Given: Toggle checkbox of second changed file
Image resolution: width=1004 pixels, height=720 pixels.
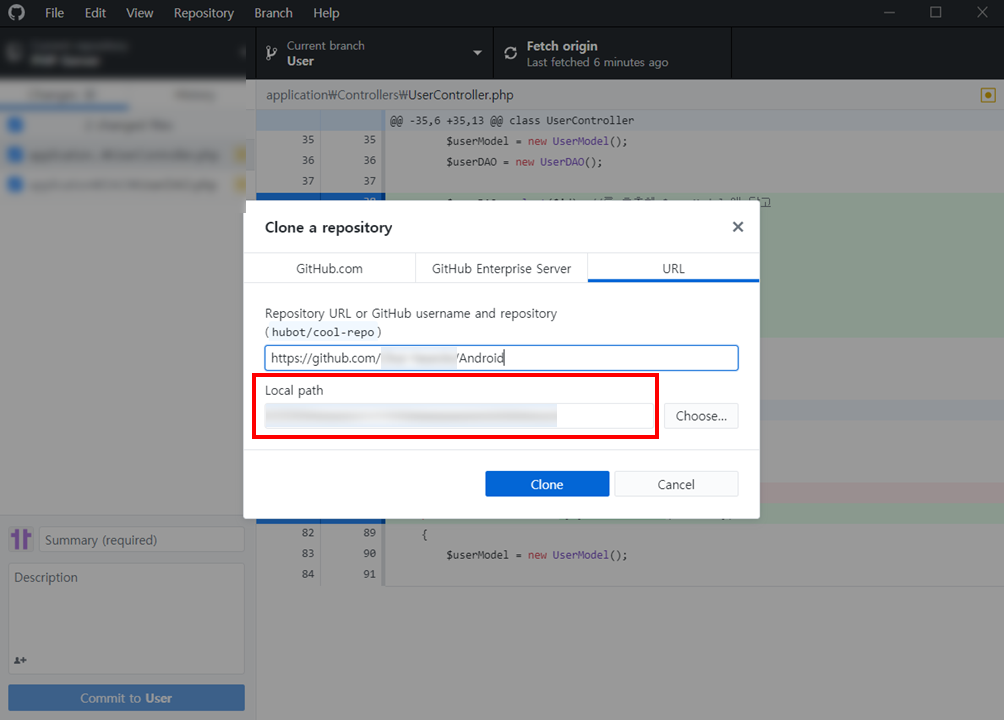Looking at the screenshot, I should pos(15,185).
